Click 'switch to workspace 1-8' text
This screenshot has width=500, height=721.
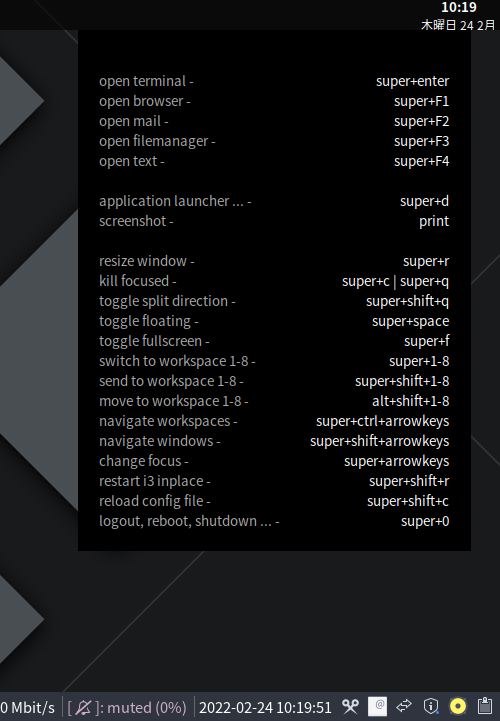point(177,361)
